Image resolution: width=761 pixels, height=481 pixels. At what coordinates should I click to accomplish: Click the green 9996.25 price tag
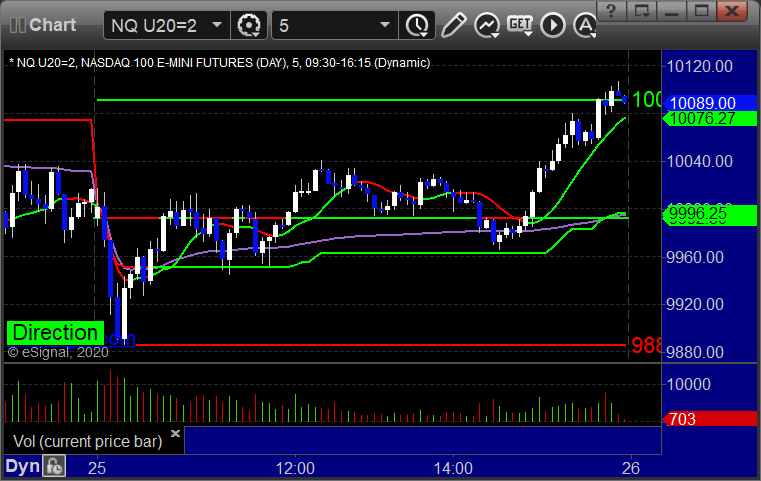click(710, 214)
